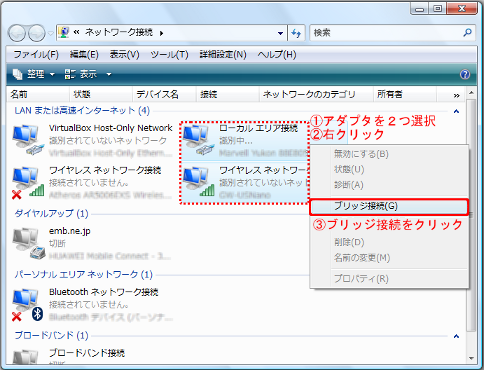The height and width of the screenshot is (370, 484).
Task: Select the ブロードバンド接続 icon
Action: coord(25,357)
